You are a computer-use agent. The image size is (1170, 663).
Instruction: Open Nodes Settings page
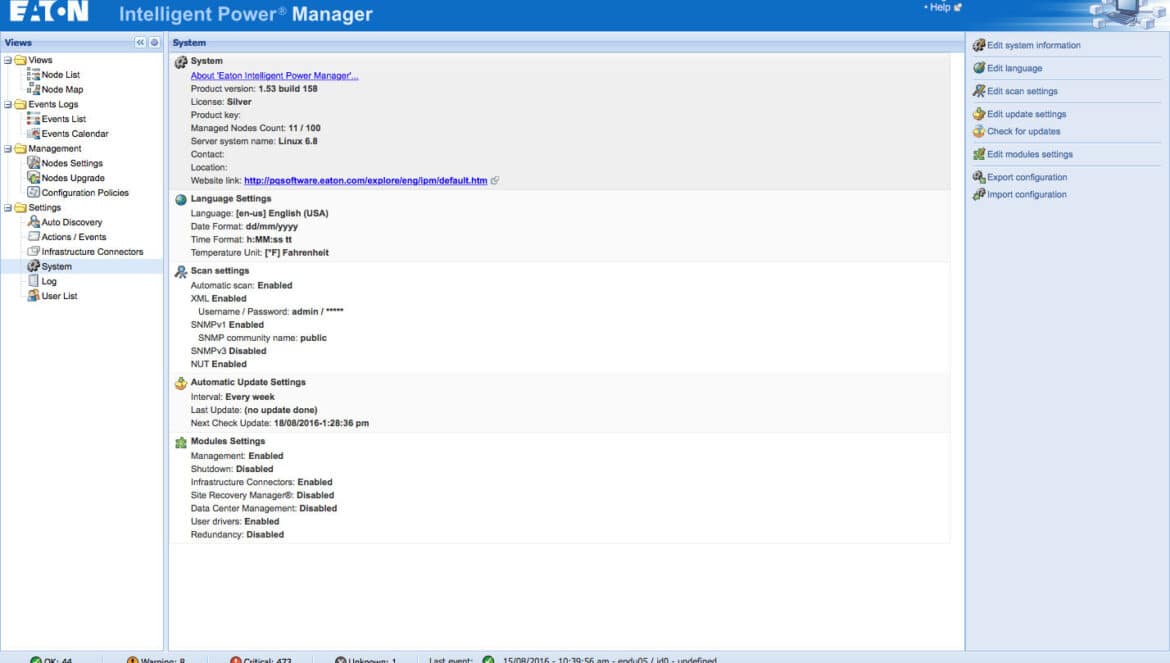[72, 163]
